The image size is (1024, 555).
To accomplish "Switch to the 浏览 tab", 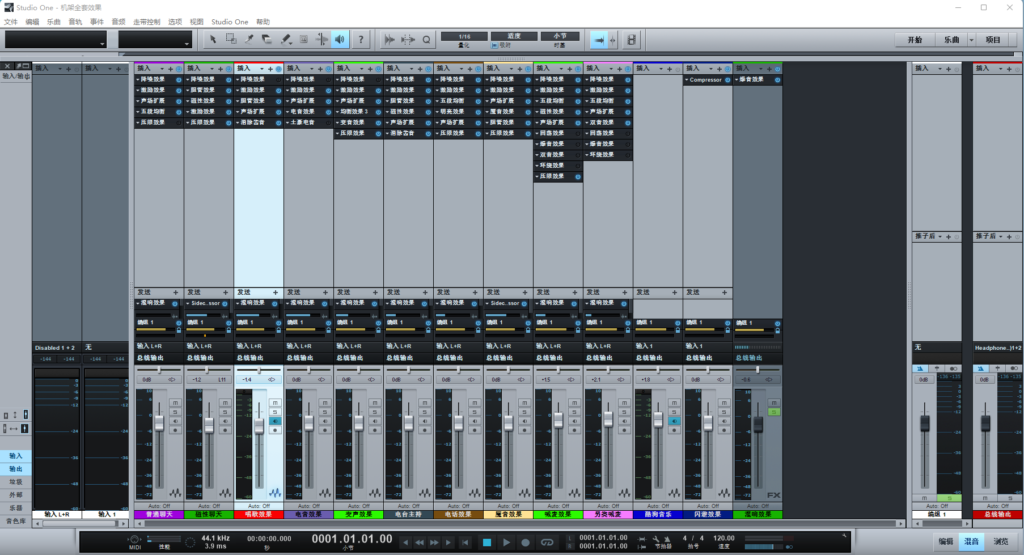I will 1001,541.
